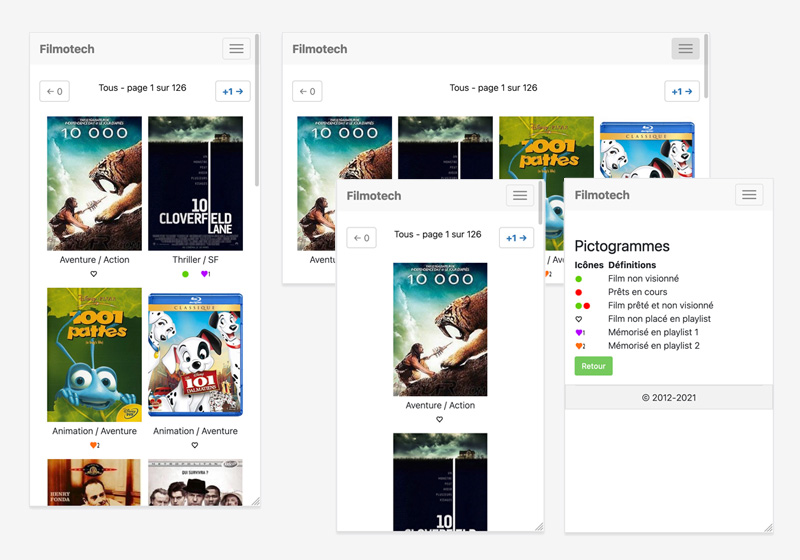
Task: Open 101 Dalmatiens poster in wide top window
Action: (647, 150)
